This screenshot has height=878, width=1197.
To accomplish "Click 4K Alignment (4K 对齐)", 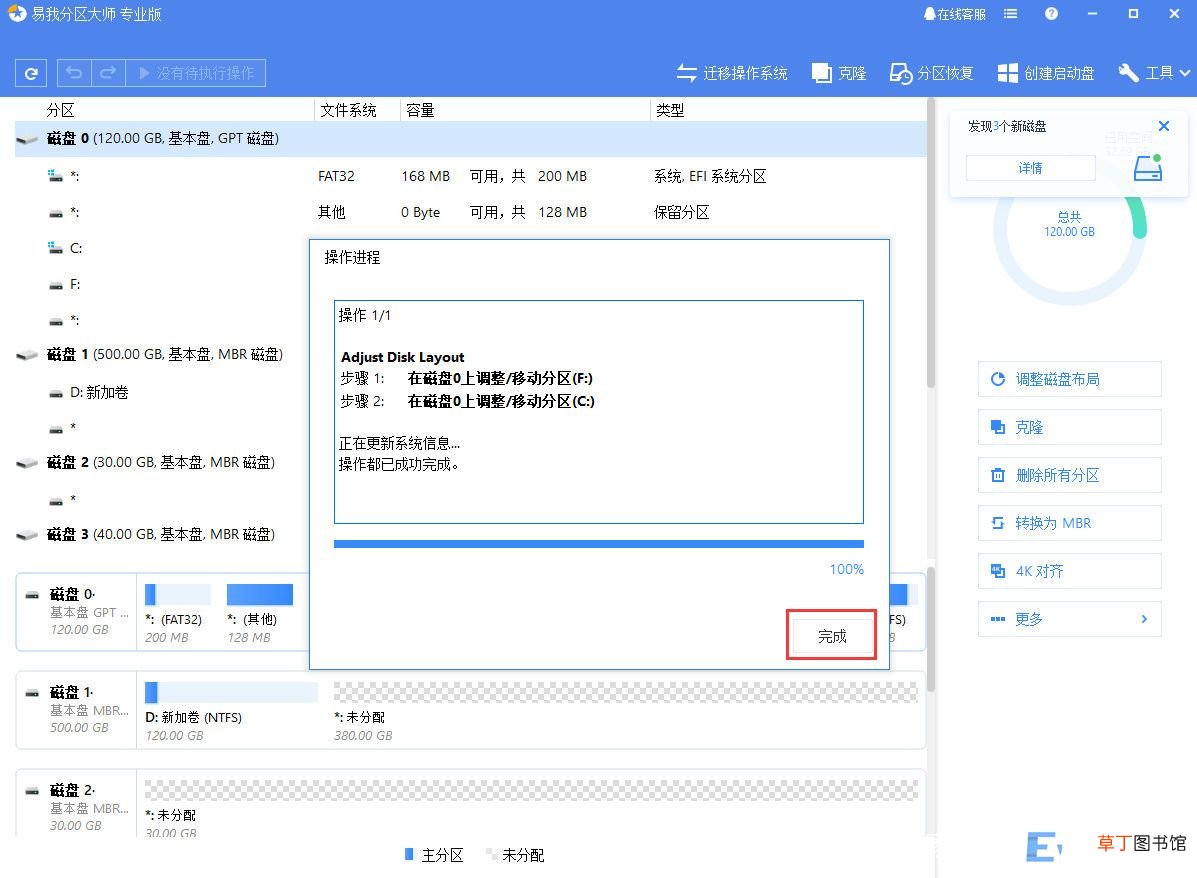I will click(x=1069, y=571).
